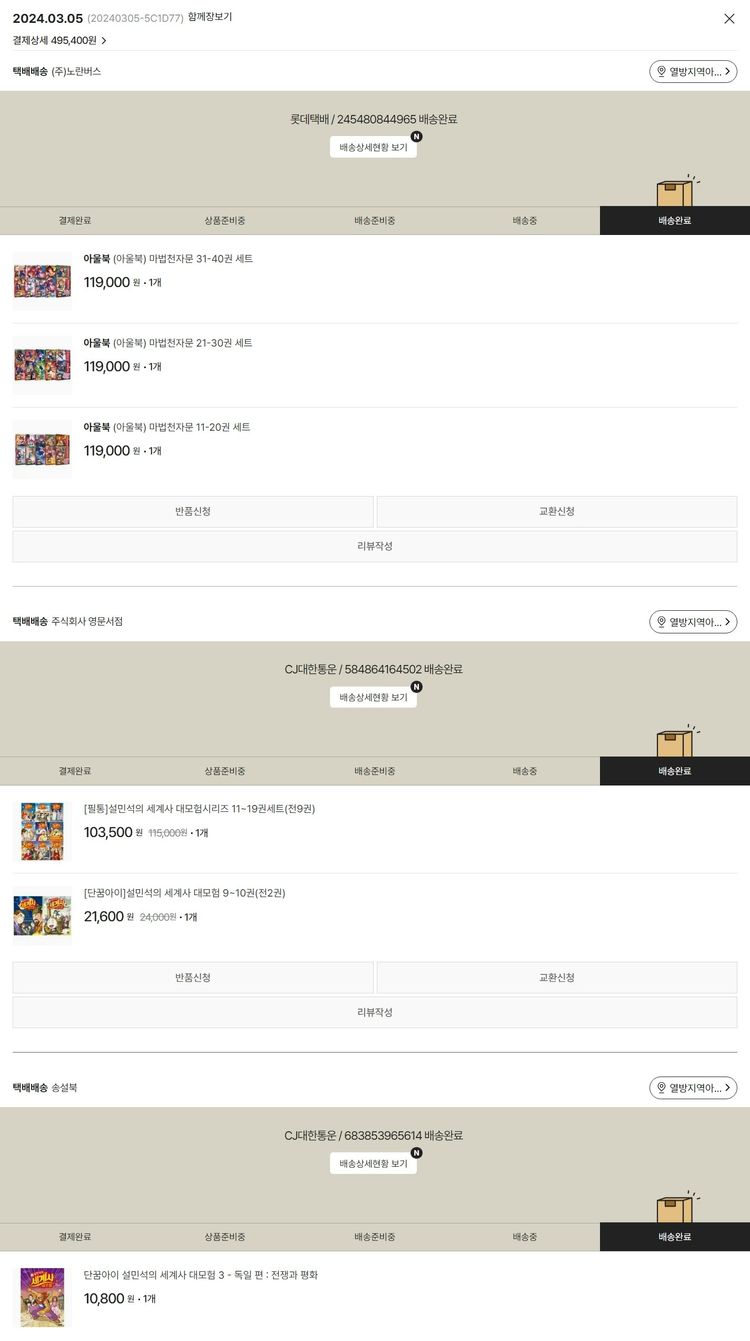Open 열방지역아 location button for 송설북
The image size is (750, 1341).
(x=693, y=1088)
